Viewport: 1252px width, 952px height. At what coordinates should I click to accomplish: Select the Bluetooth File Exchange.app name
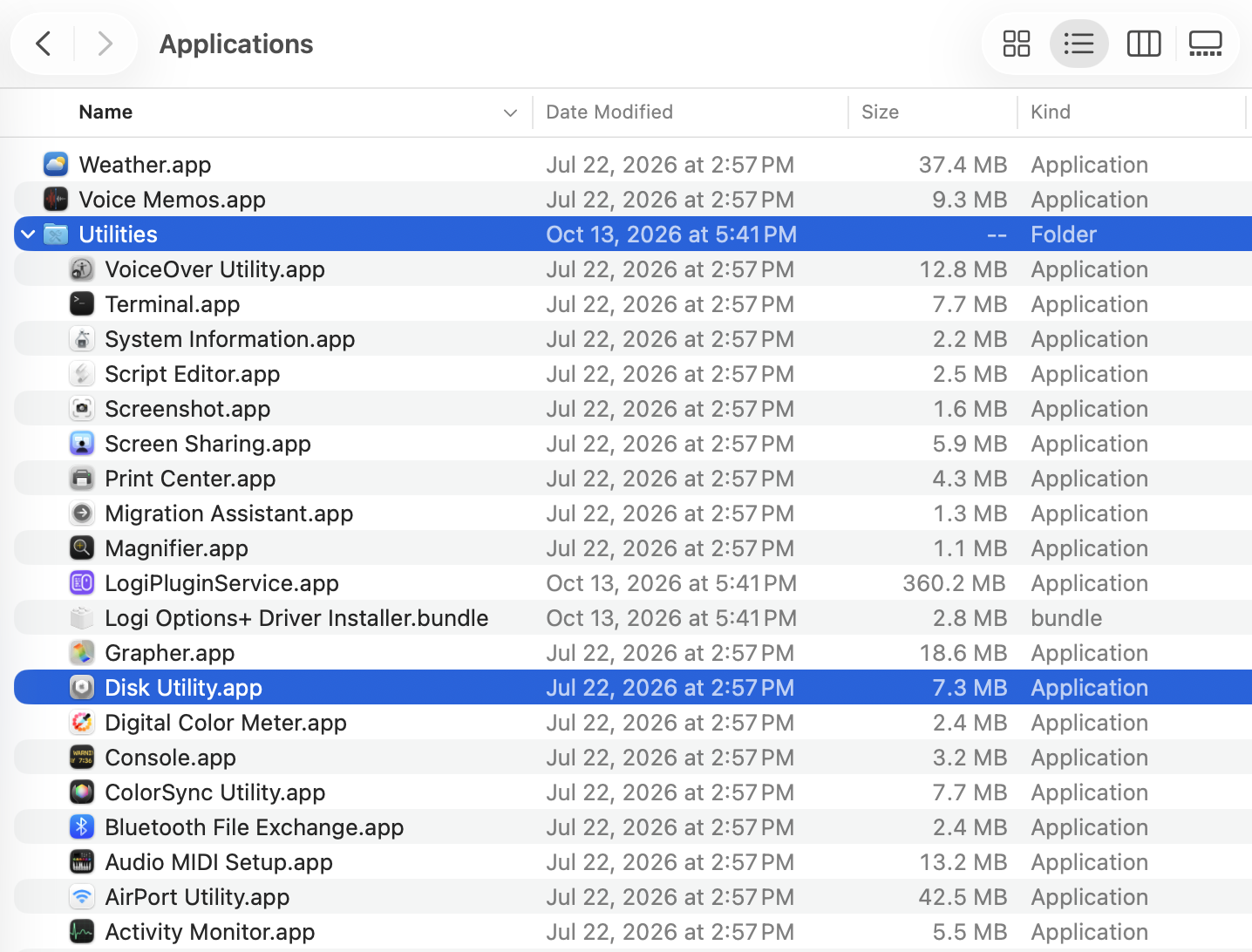click(x=254, y=827)
